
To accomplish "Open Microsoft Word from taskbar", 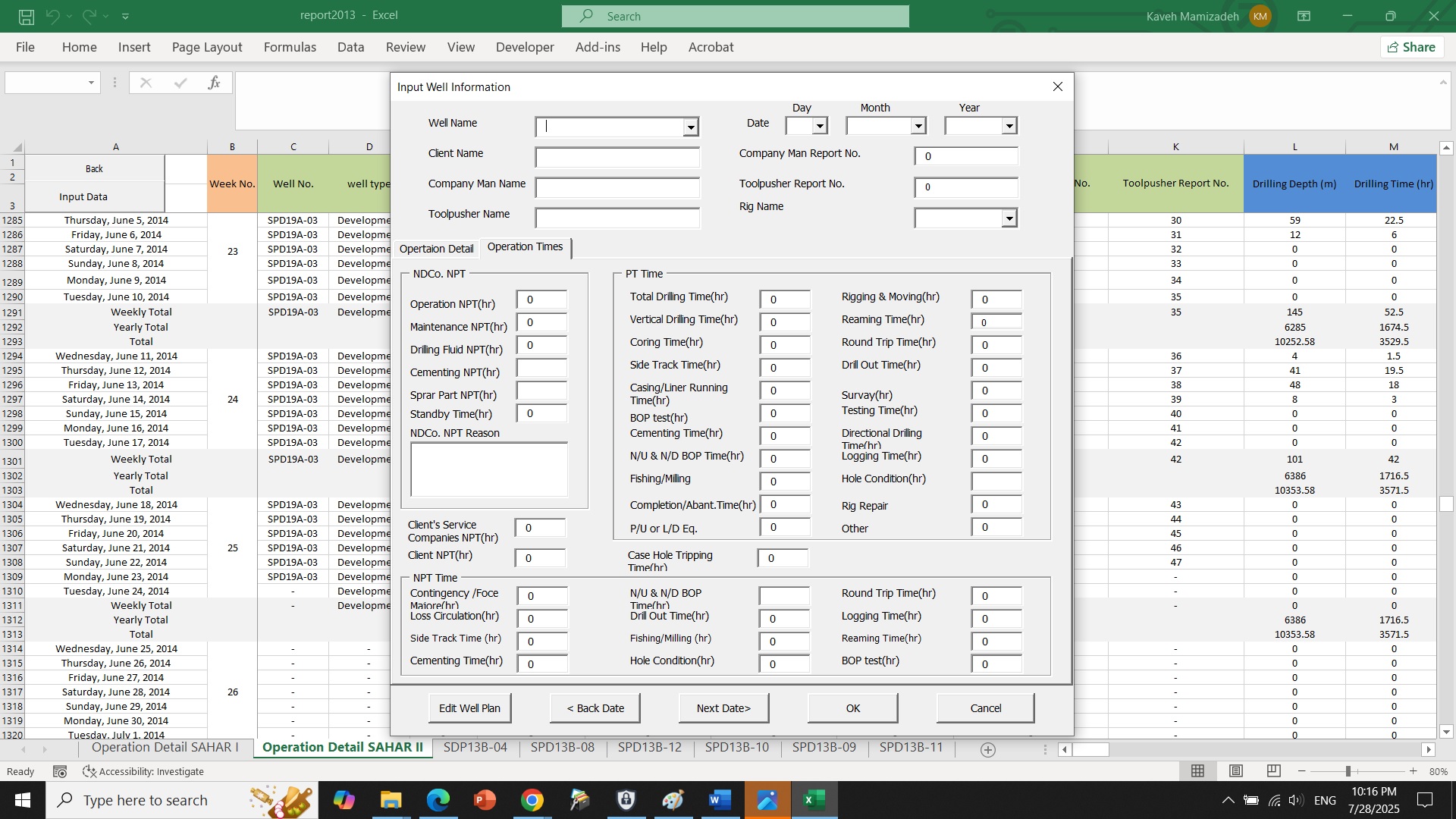I will tap(719, 800).
